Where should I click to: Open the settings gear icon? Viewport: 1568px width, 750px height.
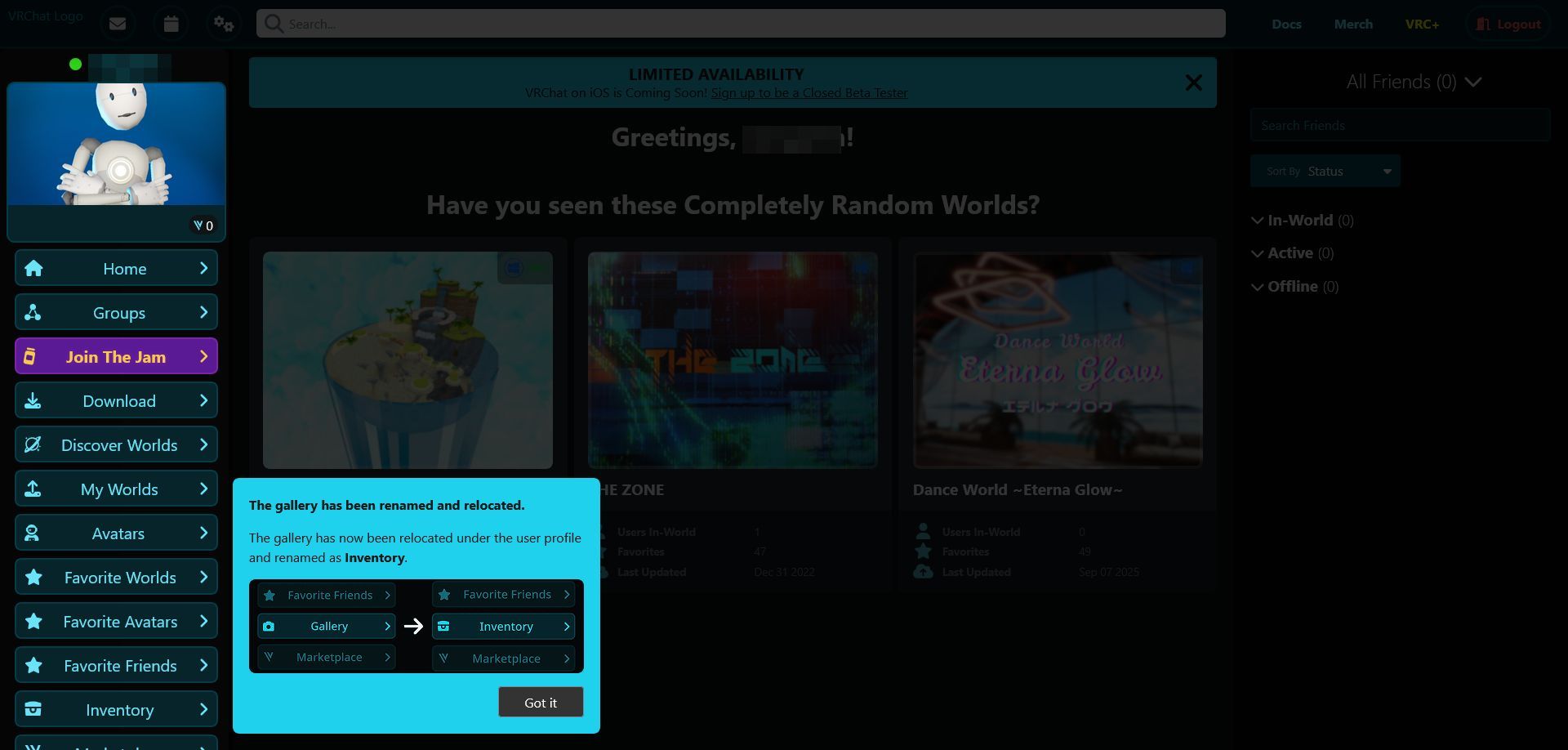click(224, 24)
